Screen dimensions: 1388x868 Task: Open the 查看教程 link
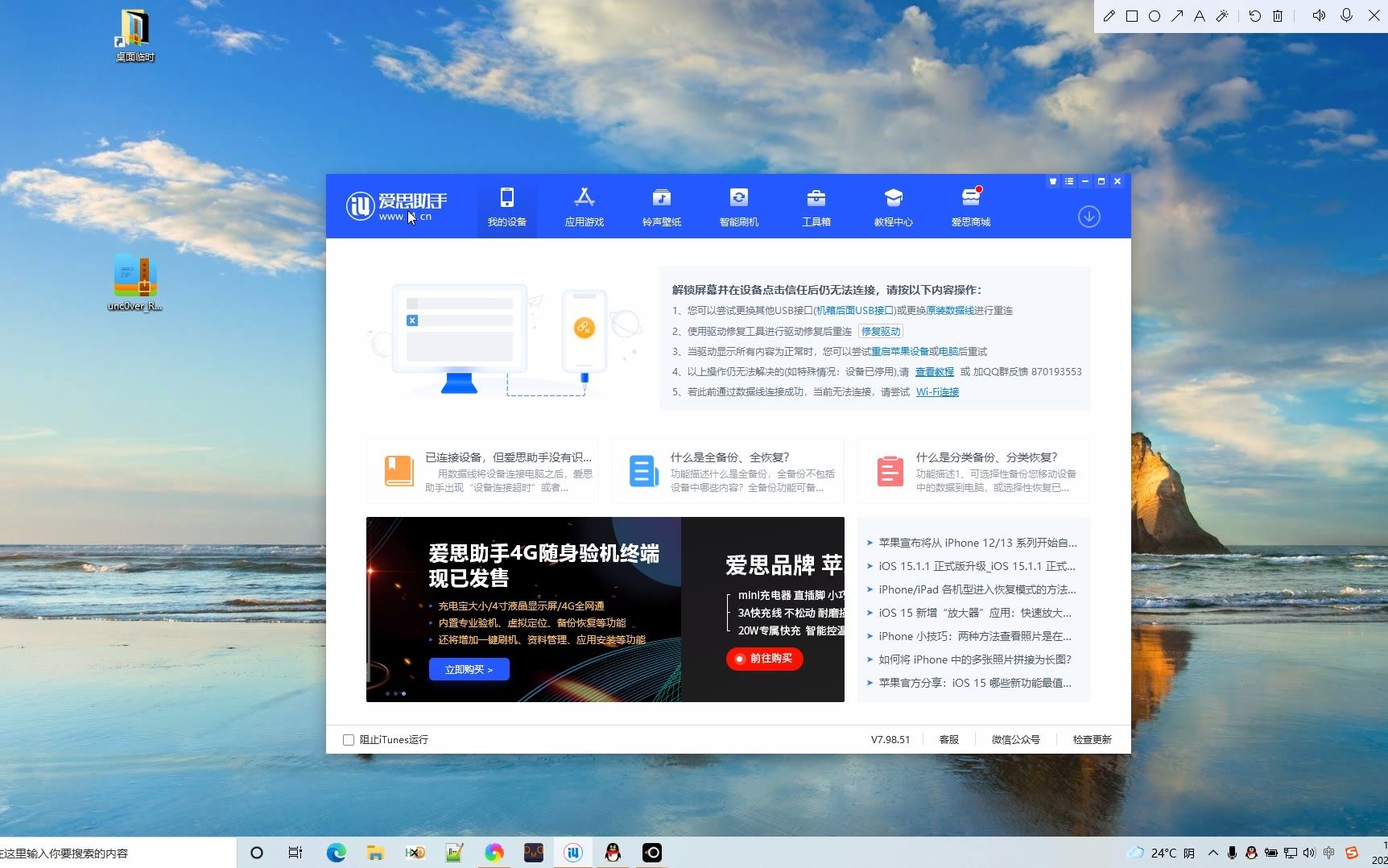[x=935, y=372]
